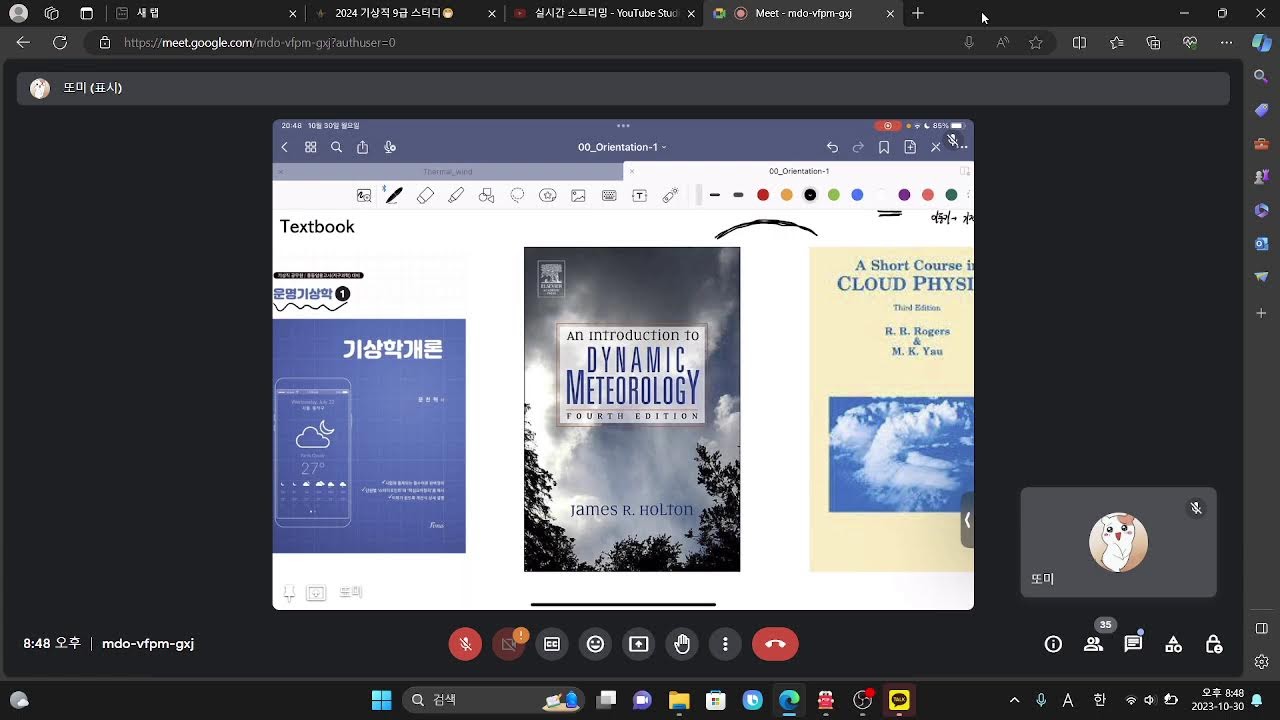1280x720 pixels.
Task: Open host controls lock icon
Action: 1214,644
